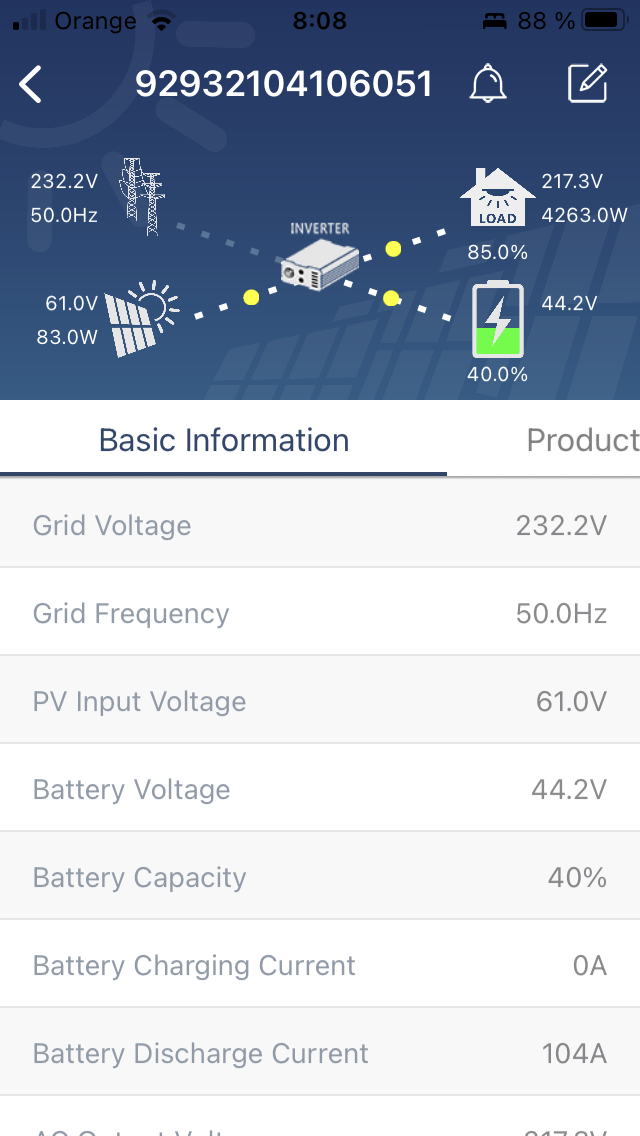This screenshot has height=1136, width=640.
Task: Select the PV Input Voltage row
Action: point(320,701)
